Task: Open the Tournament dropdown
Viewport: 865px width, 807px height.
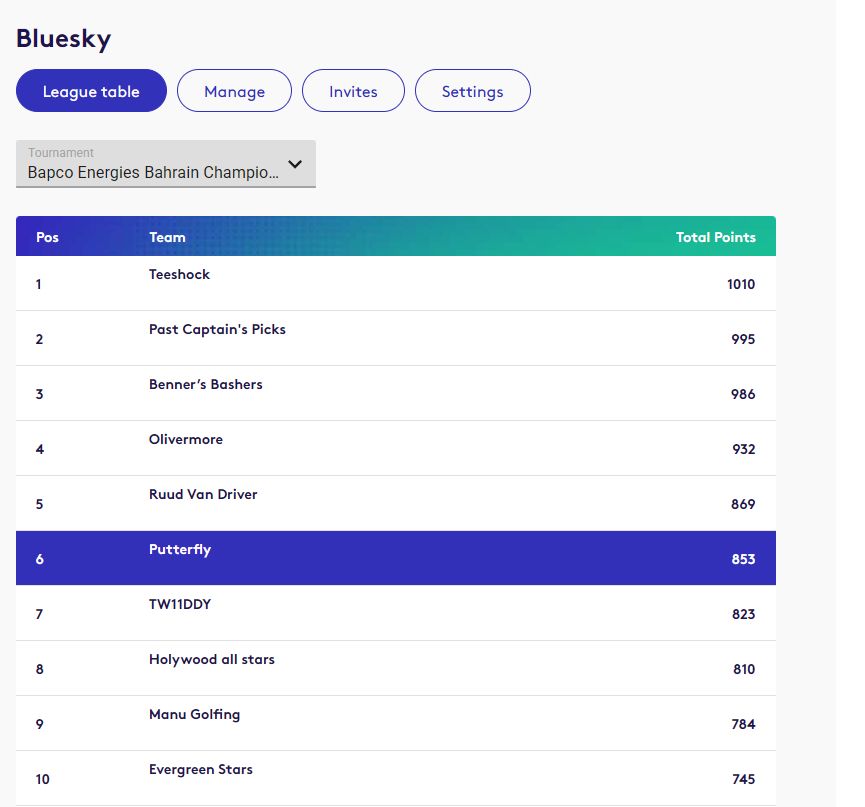Action: pos(165,164)
